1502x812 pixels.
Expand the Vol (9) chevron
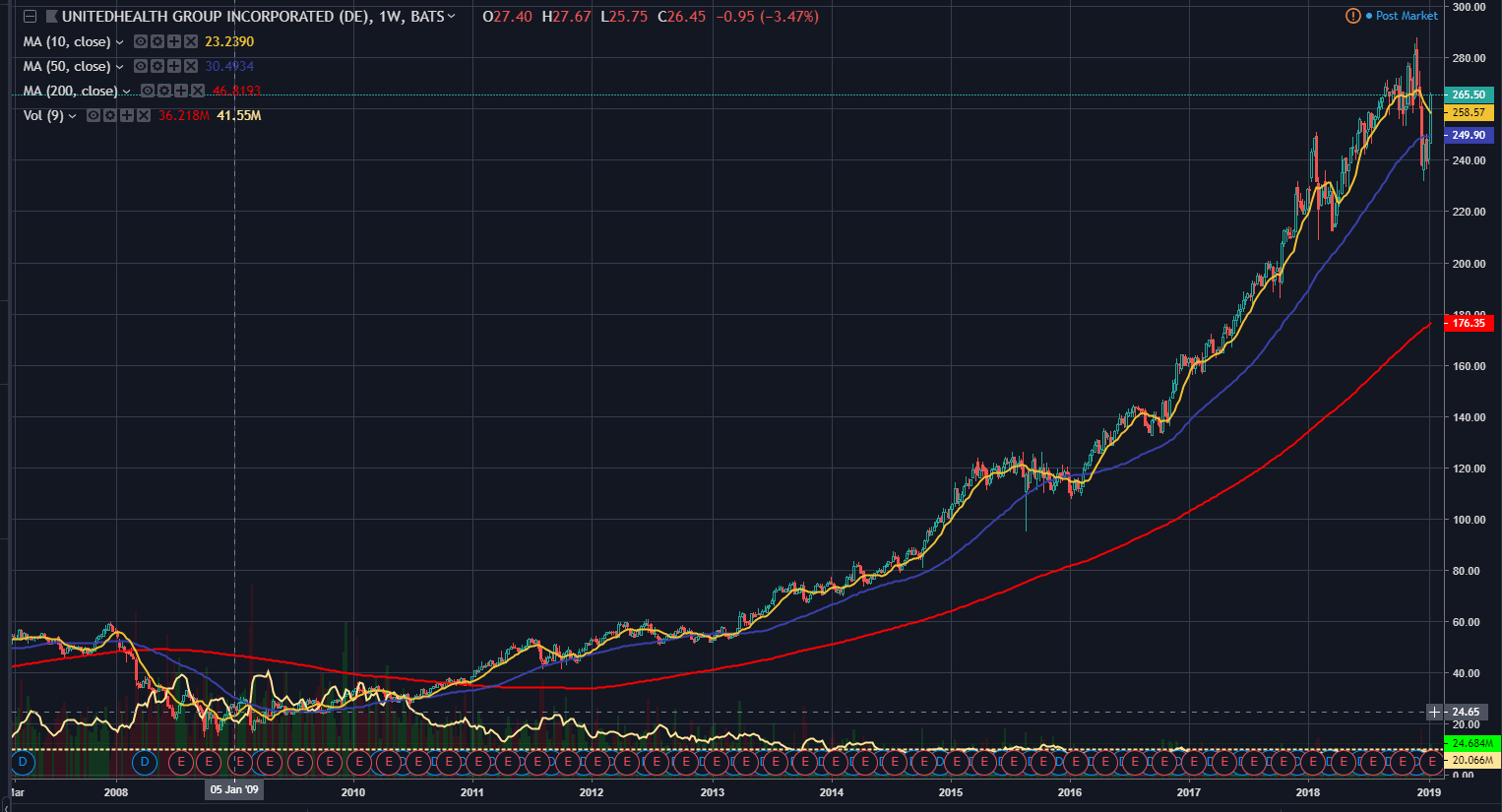tap(73, 116)
